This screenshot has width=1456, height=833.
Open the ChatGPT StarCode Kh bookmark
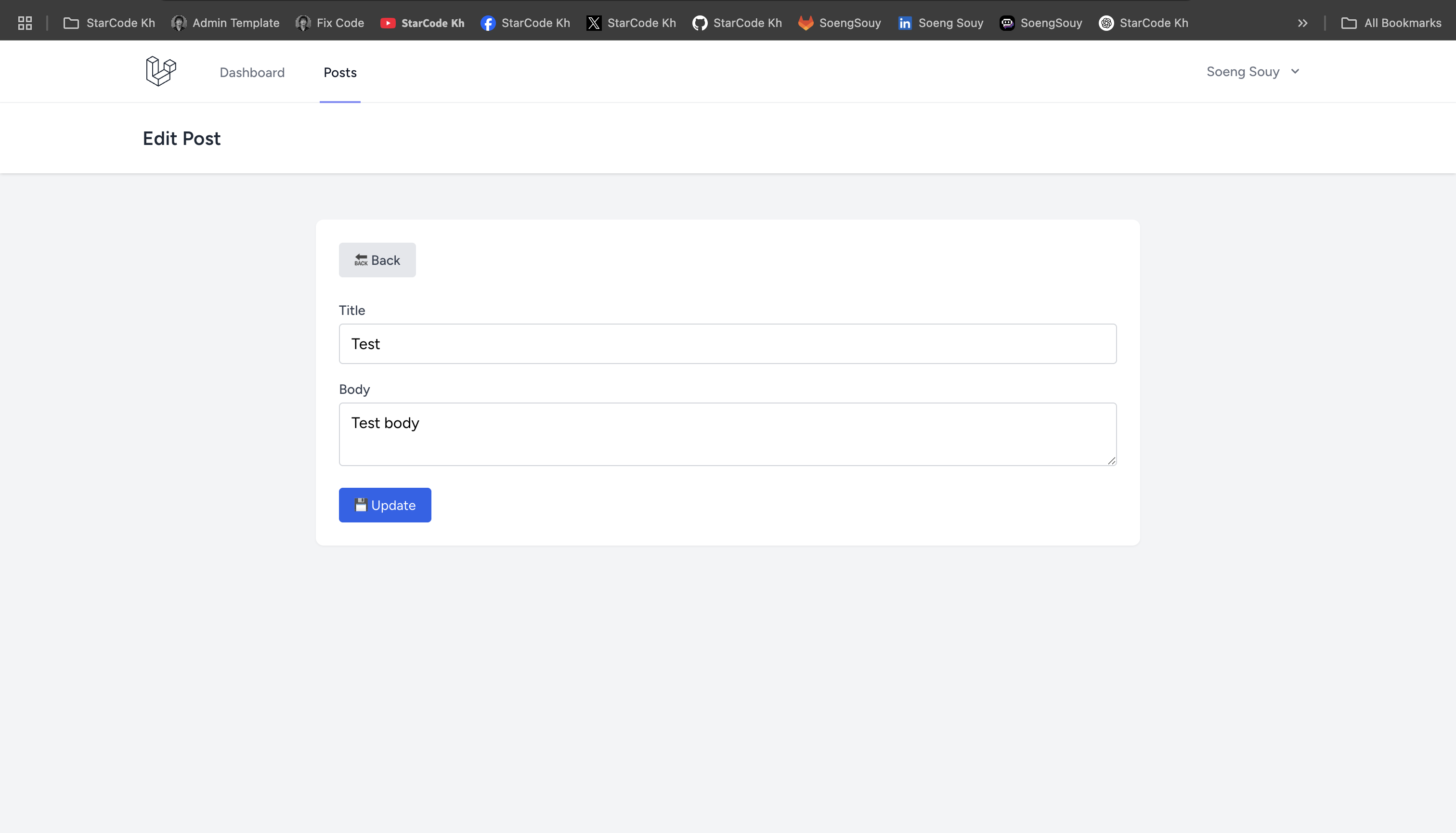(1143, 23)
